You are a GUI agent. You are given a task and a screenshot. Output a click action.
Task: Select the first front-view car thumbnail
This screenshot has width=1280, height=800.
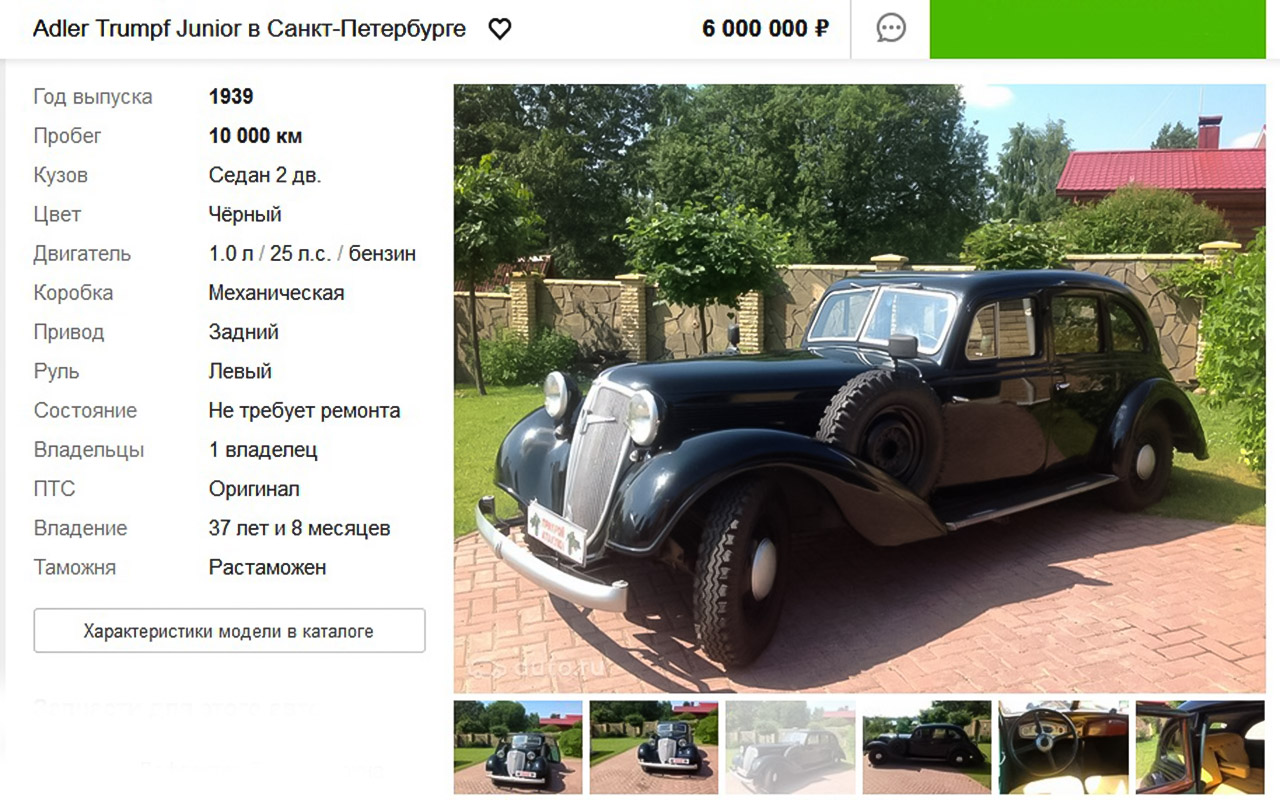tap(518, 747)
